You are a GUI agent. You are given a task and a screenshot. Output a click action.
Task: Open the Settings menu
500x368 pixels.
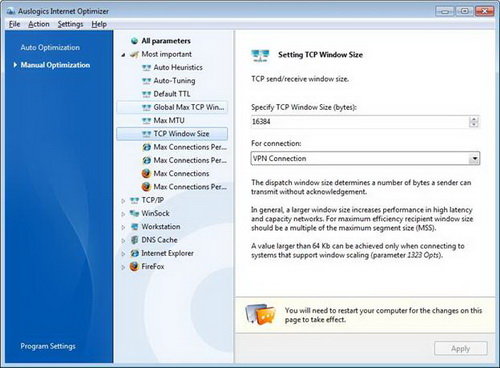[x=70, y=24]
